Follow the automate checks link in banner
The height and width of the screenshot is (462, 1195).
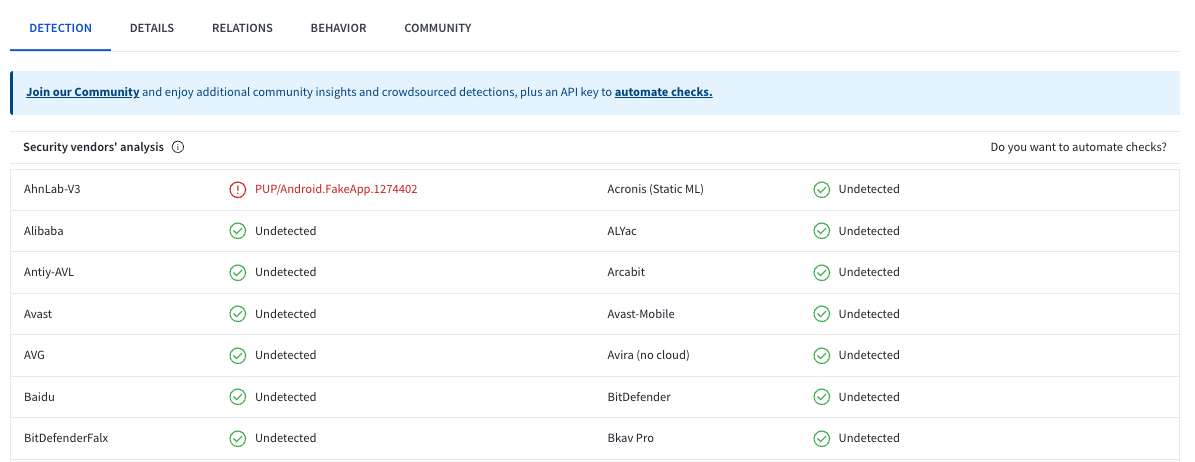pyautogui.click(x=663, y=92)
